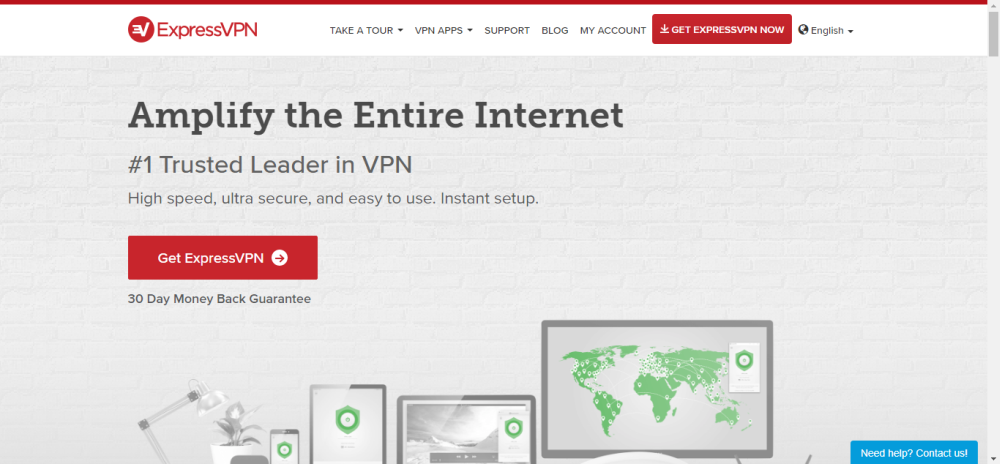Screen dimensions: 1000x464
Task: Click the ExpressVPN wordmark to go home
Action: click(207, 30)
